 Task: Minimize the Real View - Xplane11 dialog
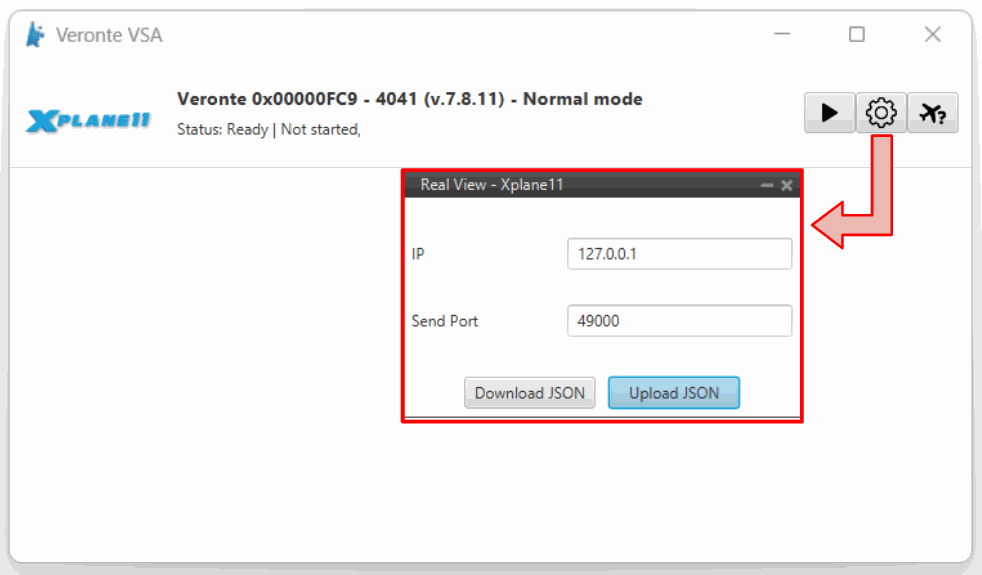pos(767,185)
